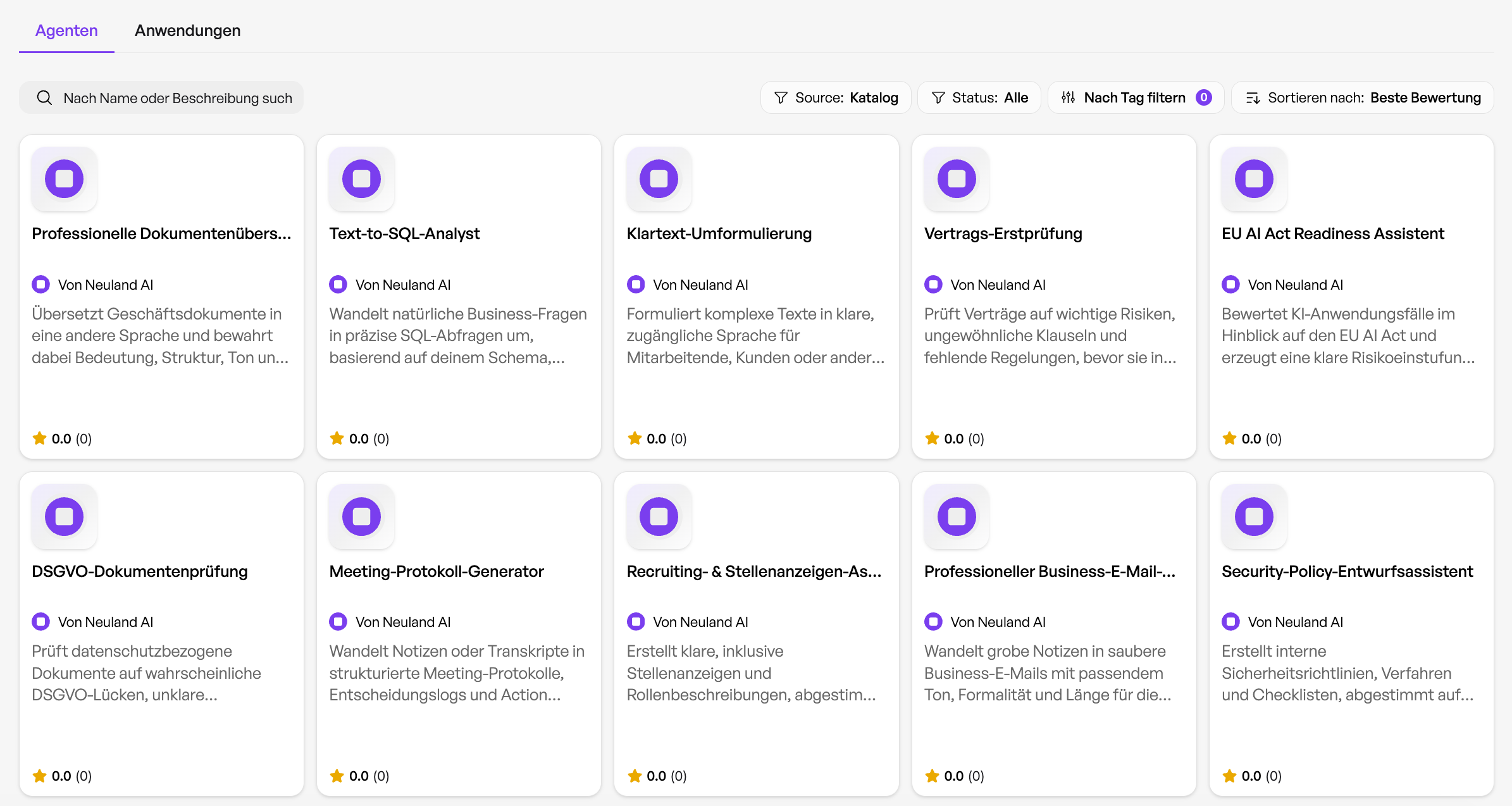This screenshot has width=1512, height=806.
Task: Click the star rating on EU AI Act card
Action: [1252, 438]
